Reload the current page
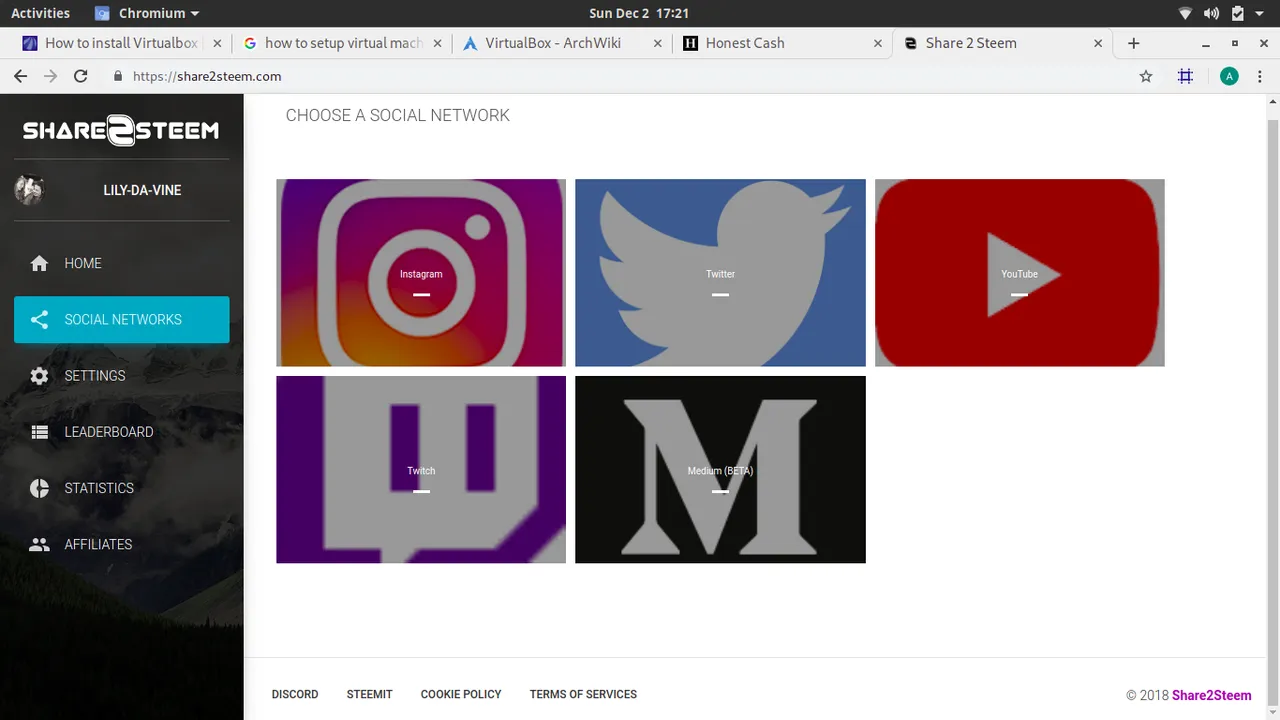The height and width of the screenshot is (720, 1280). 81,76
